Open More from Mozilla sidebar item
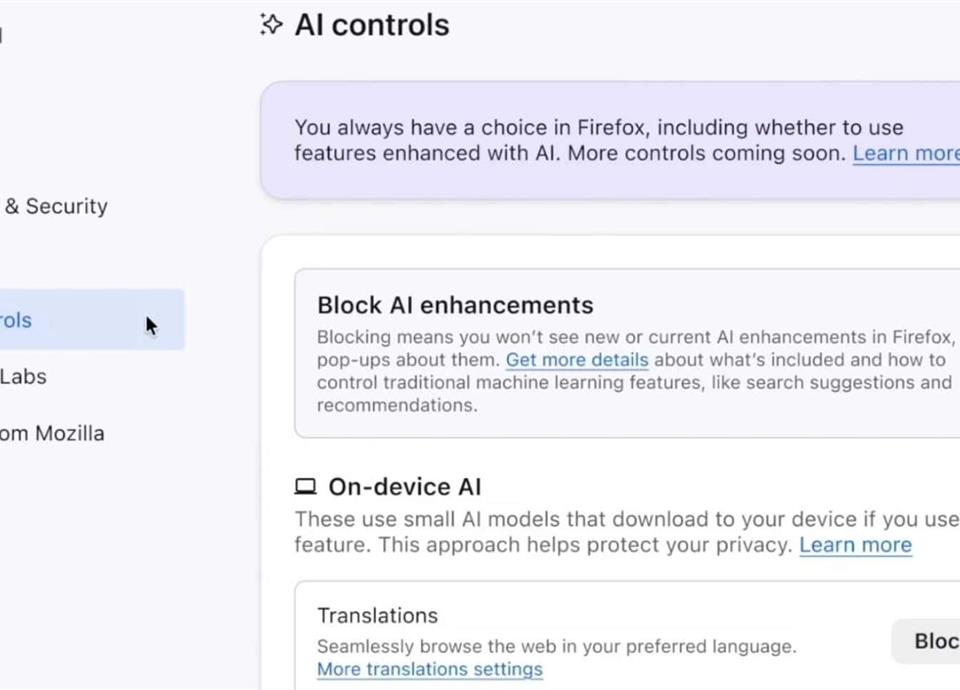This screenshot has height=690, width=960. 52,434
